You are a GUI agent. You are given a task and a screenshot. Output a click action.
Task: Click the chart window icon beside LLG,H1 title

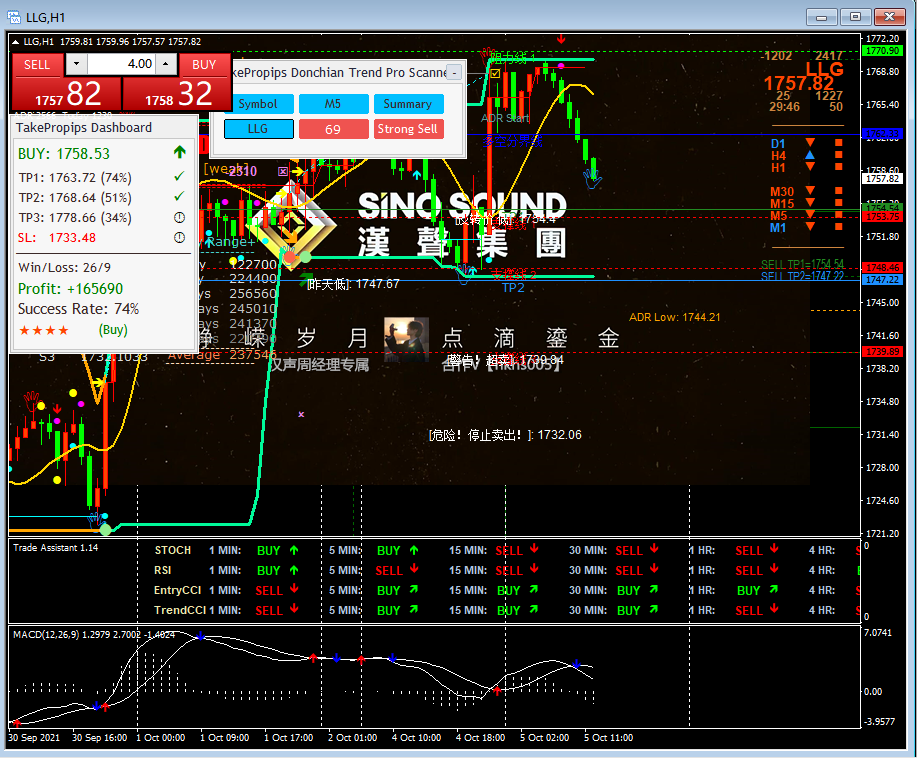[14, 17]
